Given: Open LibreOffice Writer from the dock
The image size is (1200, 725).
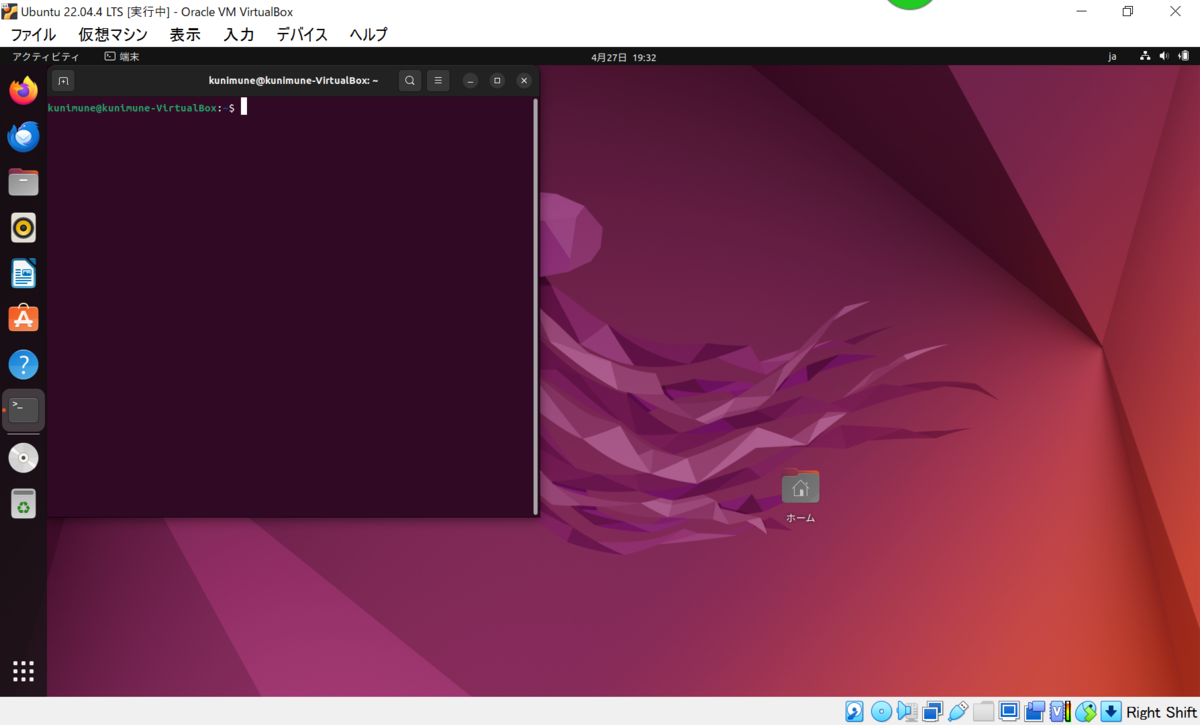Looking at the screenshot, I should pyautogui.click(x=23, y=273).
